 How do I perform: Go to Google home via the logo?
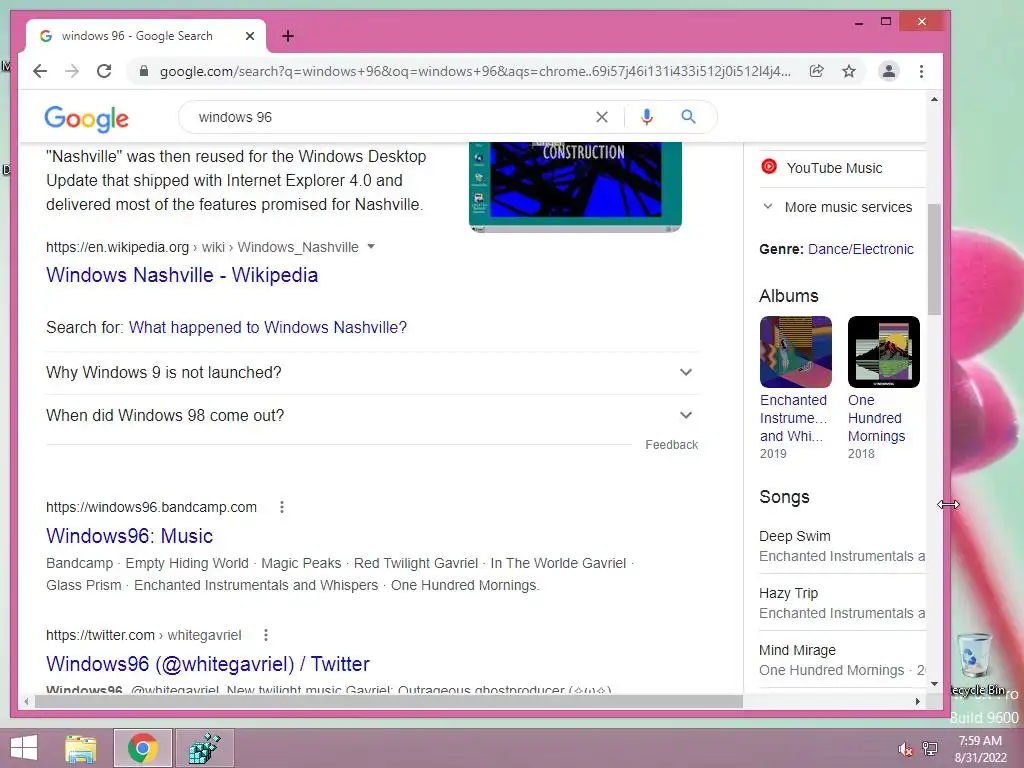(x=86, y=118)
